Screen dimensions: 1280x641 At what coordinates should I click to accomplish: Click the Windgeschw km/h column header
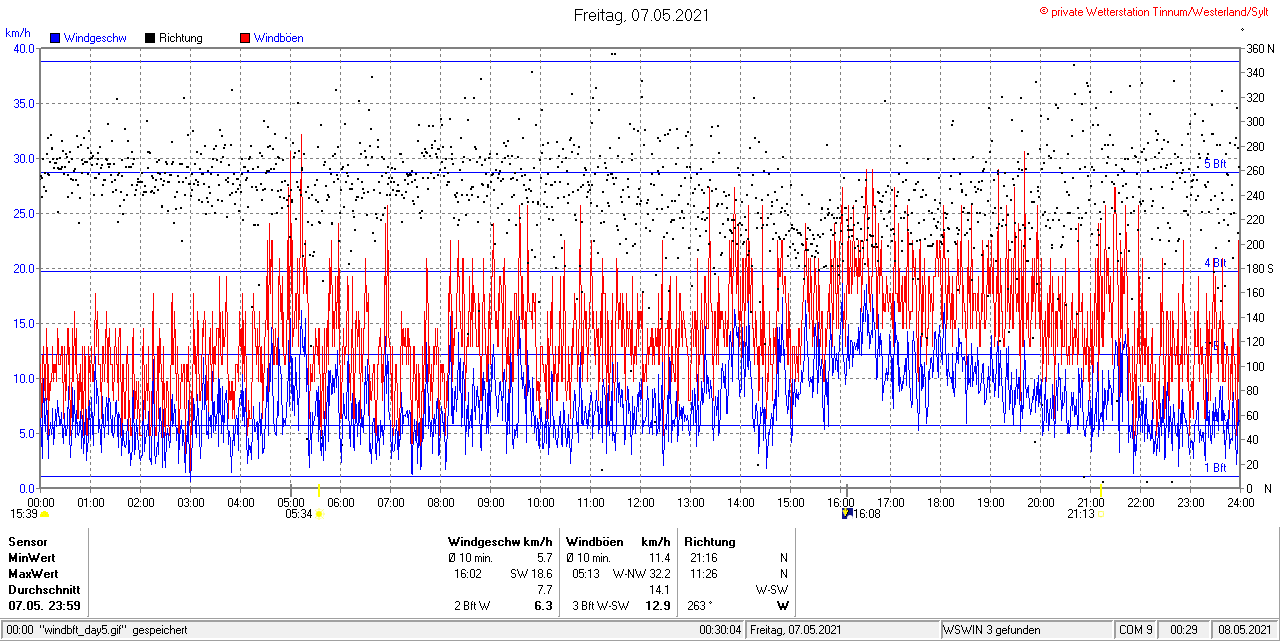pyautogui.click(x=500, y=542)
